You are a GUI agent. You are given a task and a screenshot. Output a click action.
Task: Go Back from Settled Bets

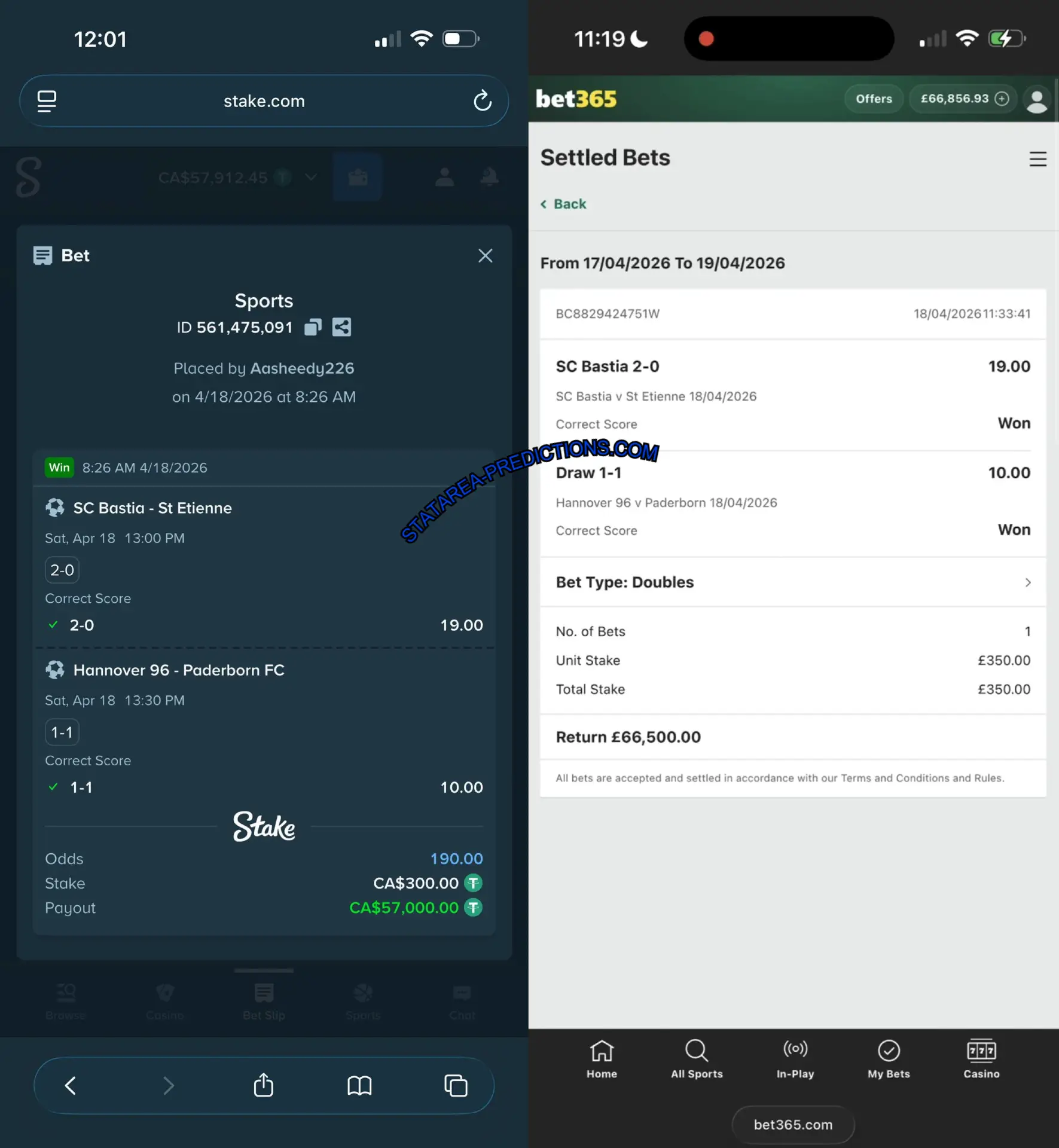563,204
